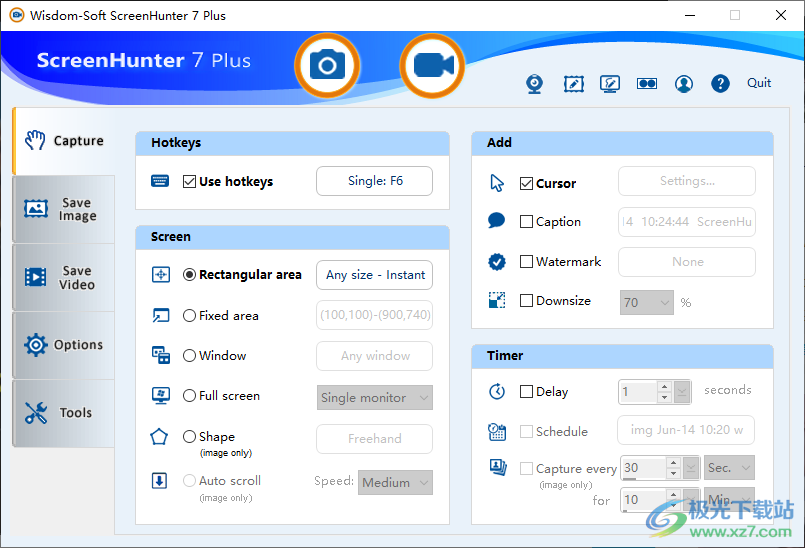Switch to the Save Video tab
Image resolution: width=805 pixels, height=548 pixels.
[x=64, y=277]
